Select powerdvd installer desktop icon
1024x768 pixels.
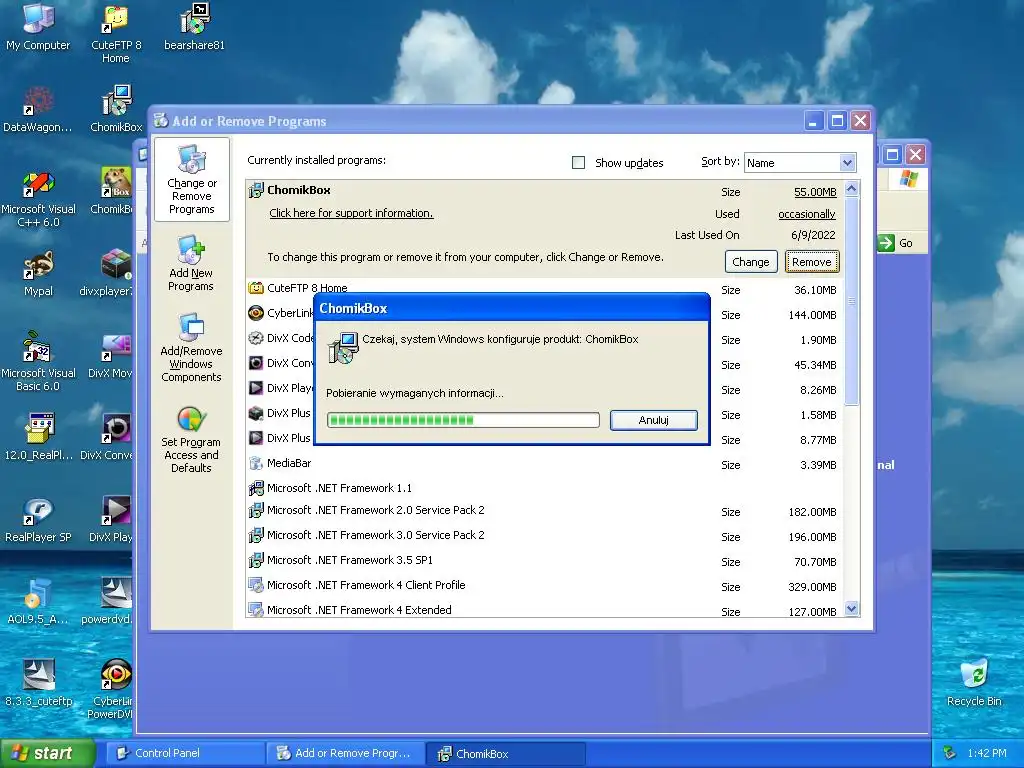108,601
